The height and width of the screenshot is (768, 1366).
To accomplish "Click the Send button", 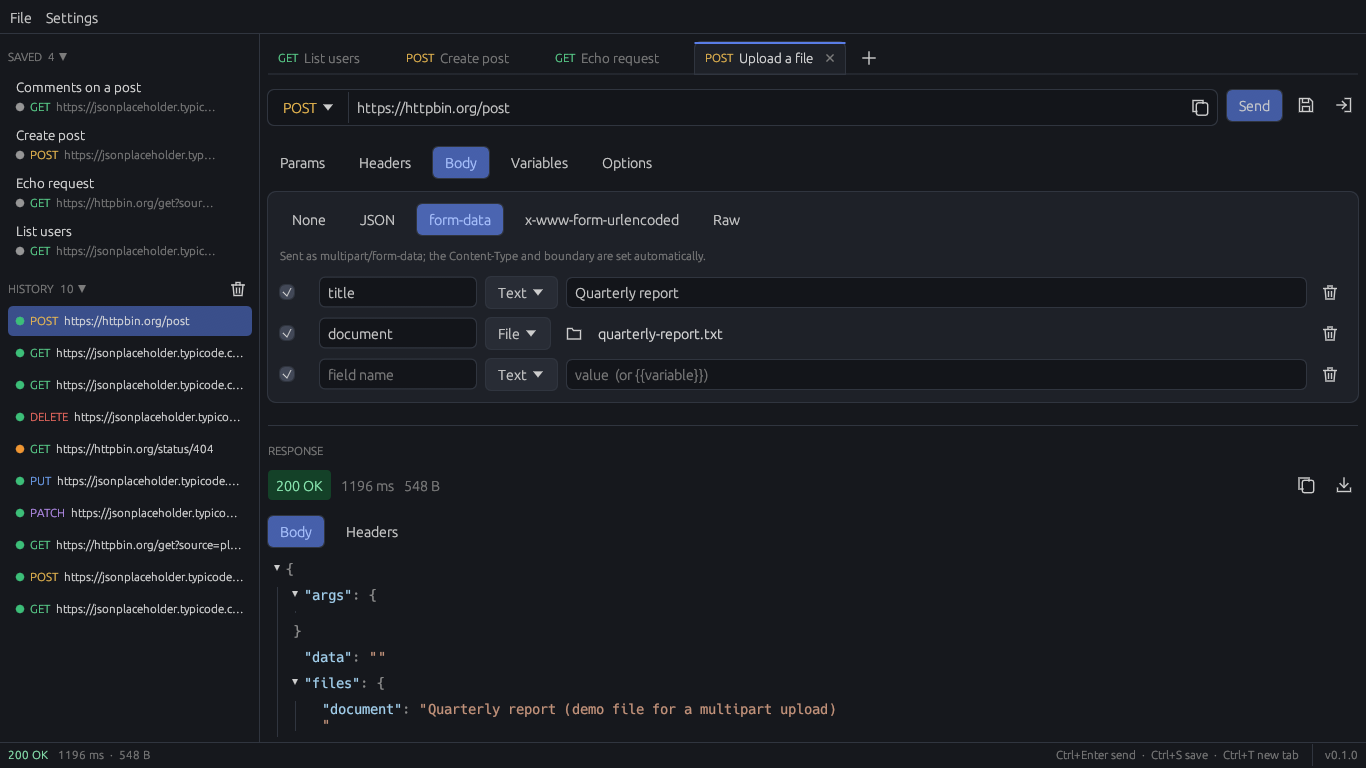I will (x=1254, y=106).
